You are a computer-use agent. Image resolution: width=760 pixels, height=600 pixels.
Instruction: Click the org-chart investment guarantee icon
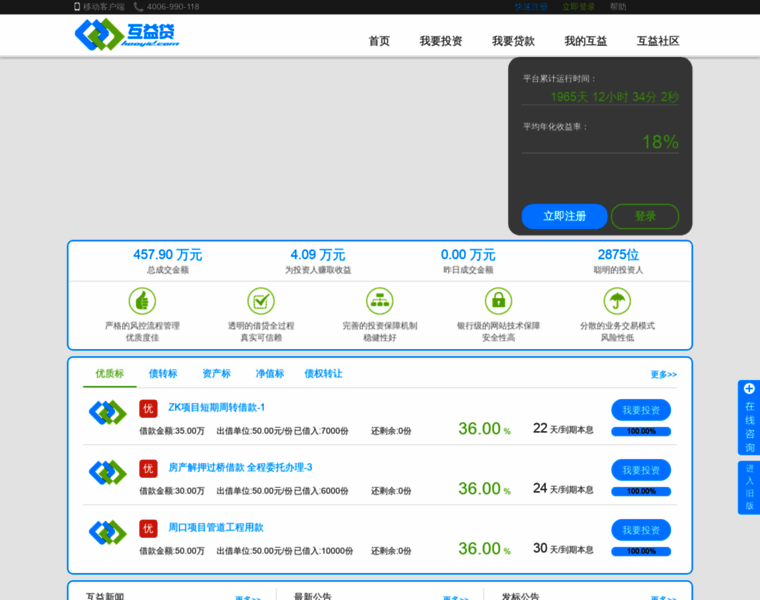(x=380, y=300)
